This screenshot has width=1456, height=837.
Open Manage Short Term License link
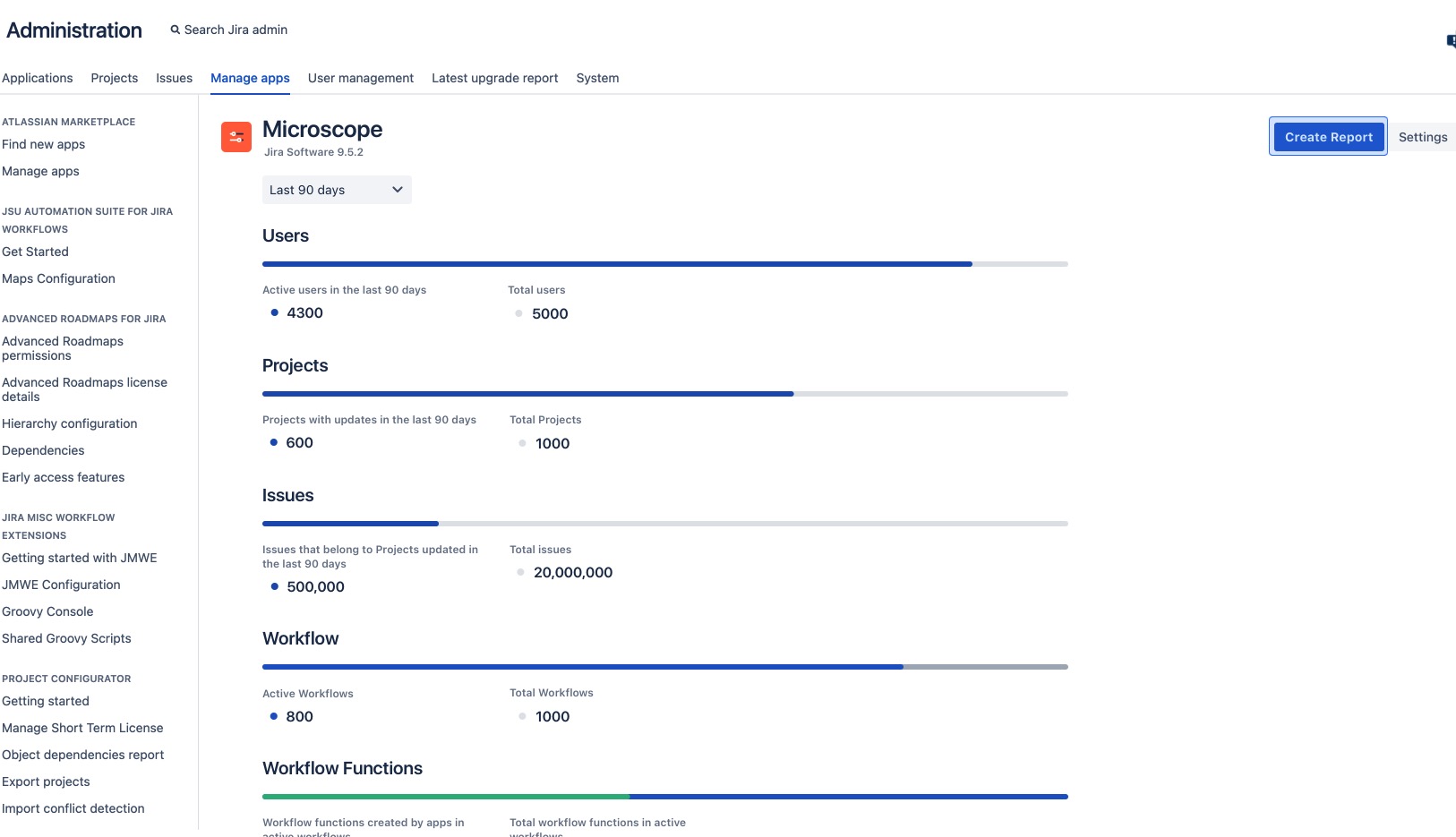[82, 728]
